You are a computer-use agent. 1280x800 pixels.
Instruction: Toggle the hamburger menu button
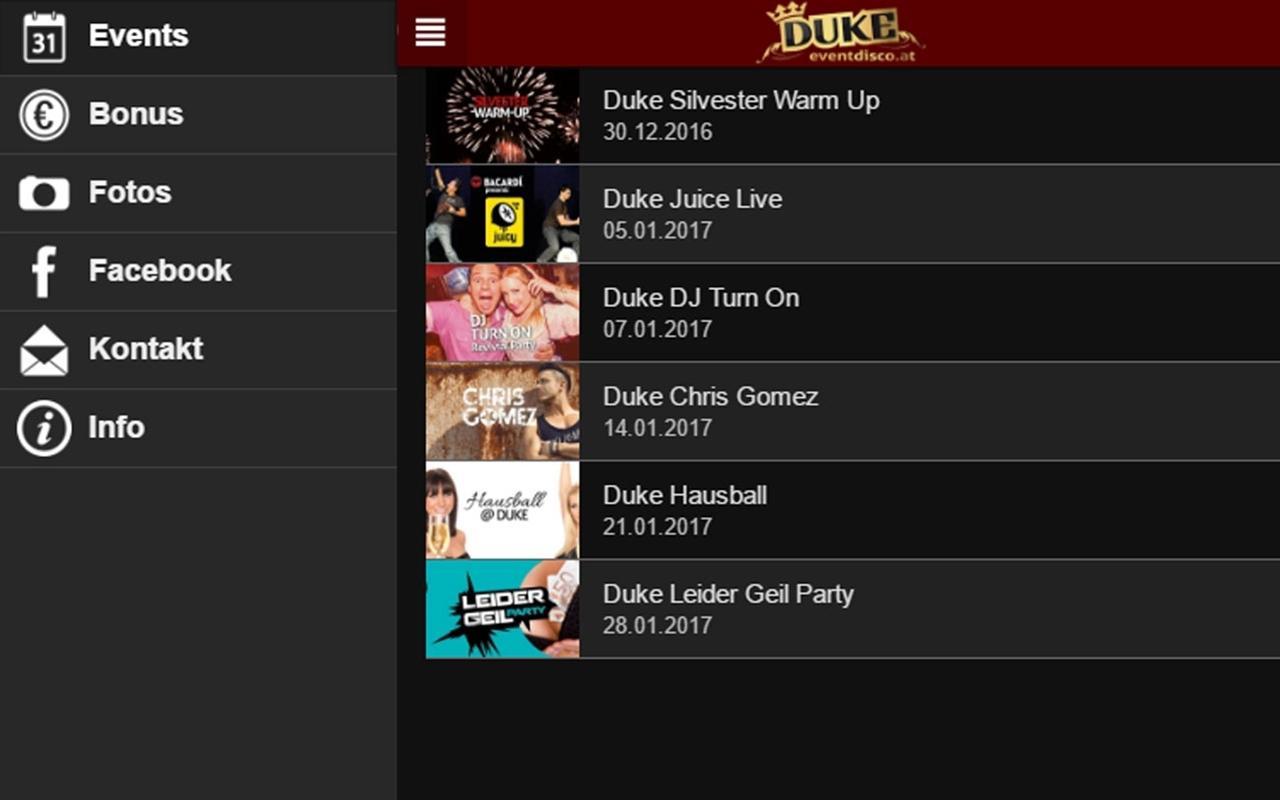tap(431, 32)
